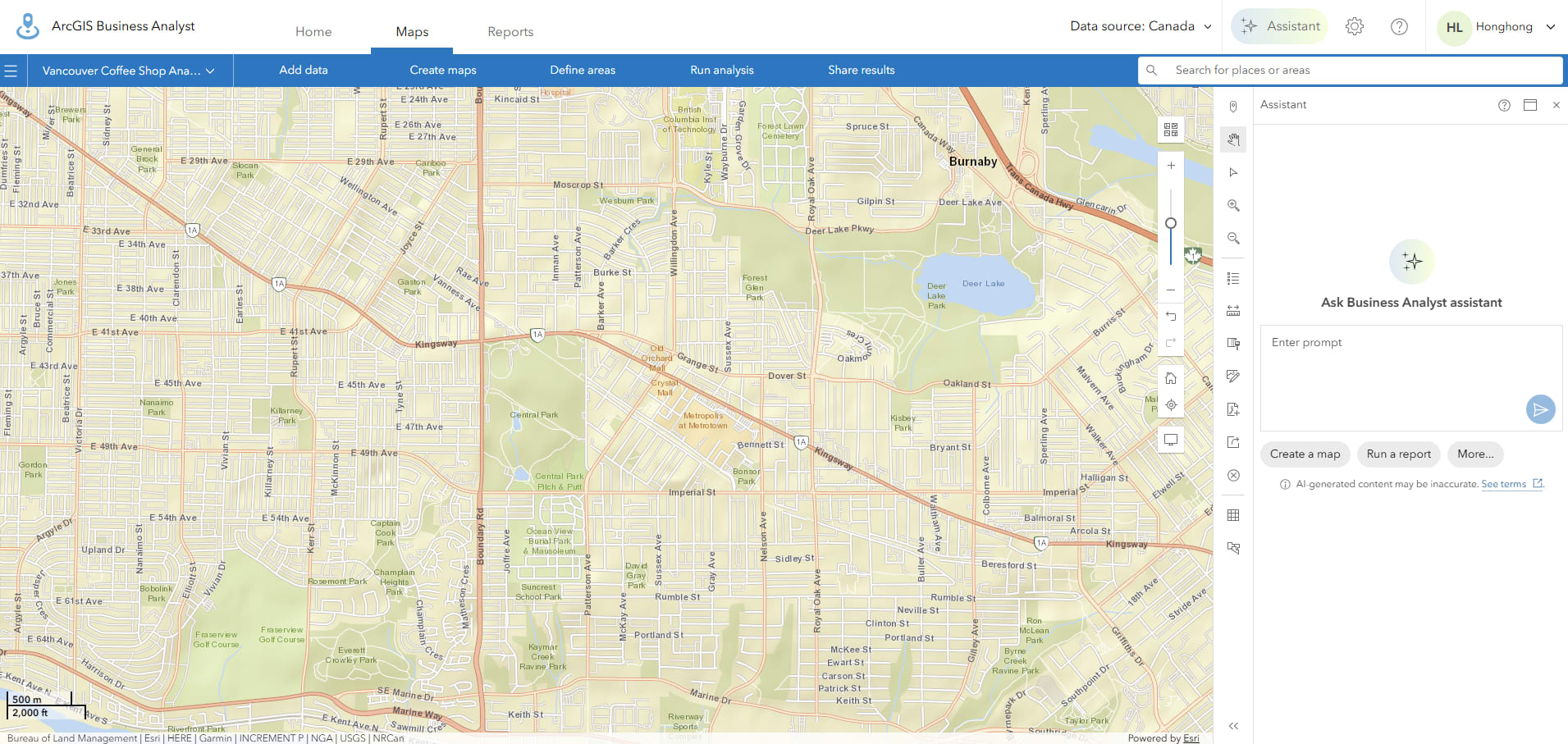Return to default home extent
Image resolution: width=1568 pixels, height=744 pixels.
coord(1171,378)
